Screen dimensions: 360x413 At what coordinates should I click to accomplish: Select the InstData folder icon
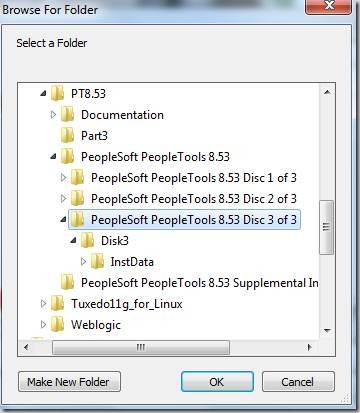(97, 262)
